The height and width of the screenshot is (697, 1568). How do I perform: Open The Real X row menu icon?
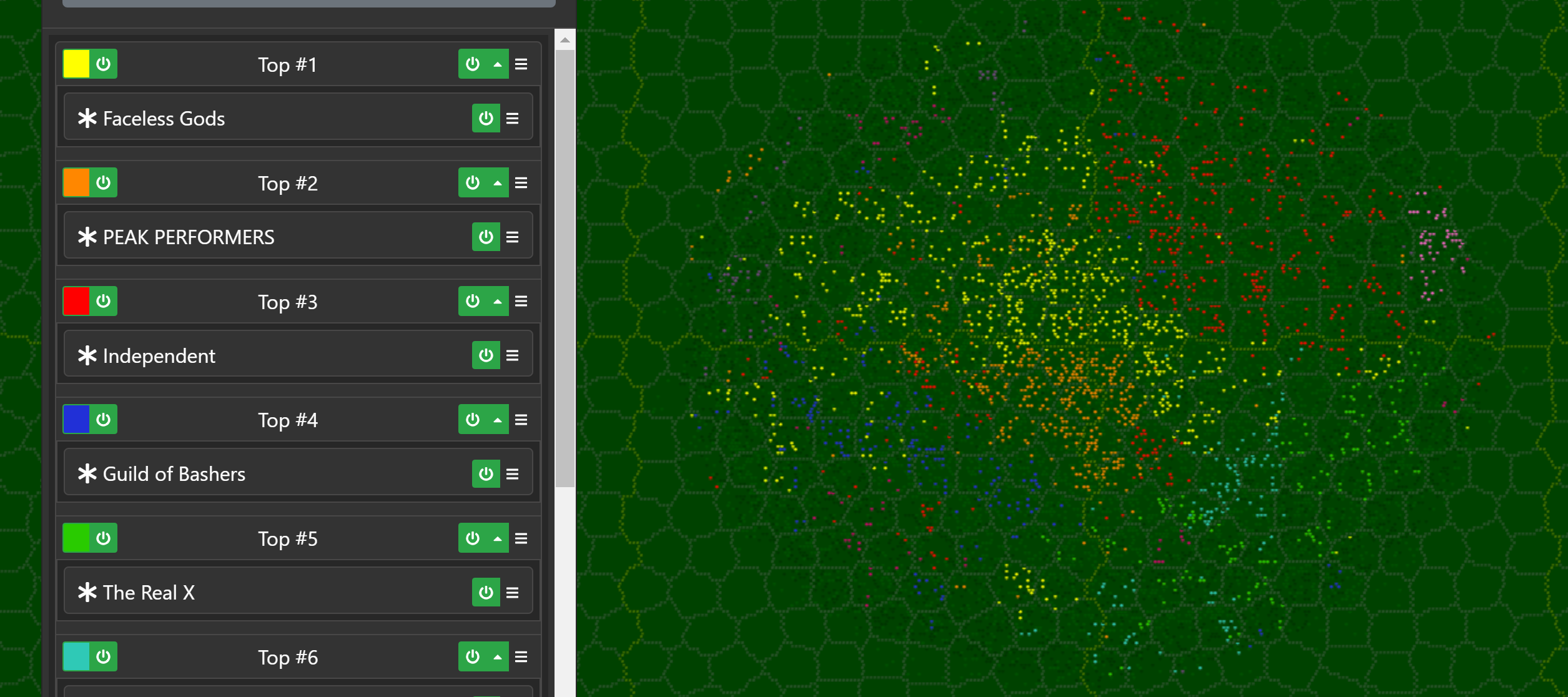pyautogui.click(x=513, y=592)
